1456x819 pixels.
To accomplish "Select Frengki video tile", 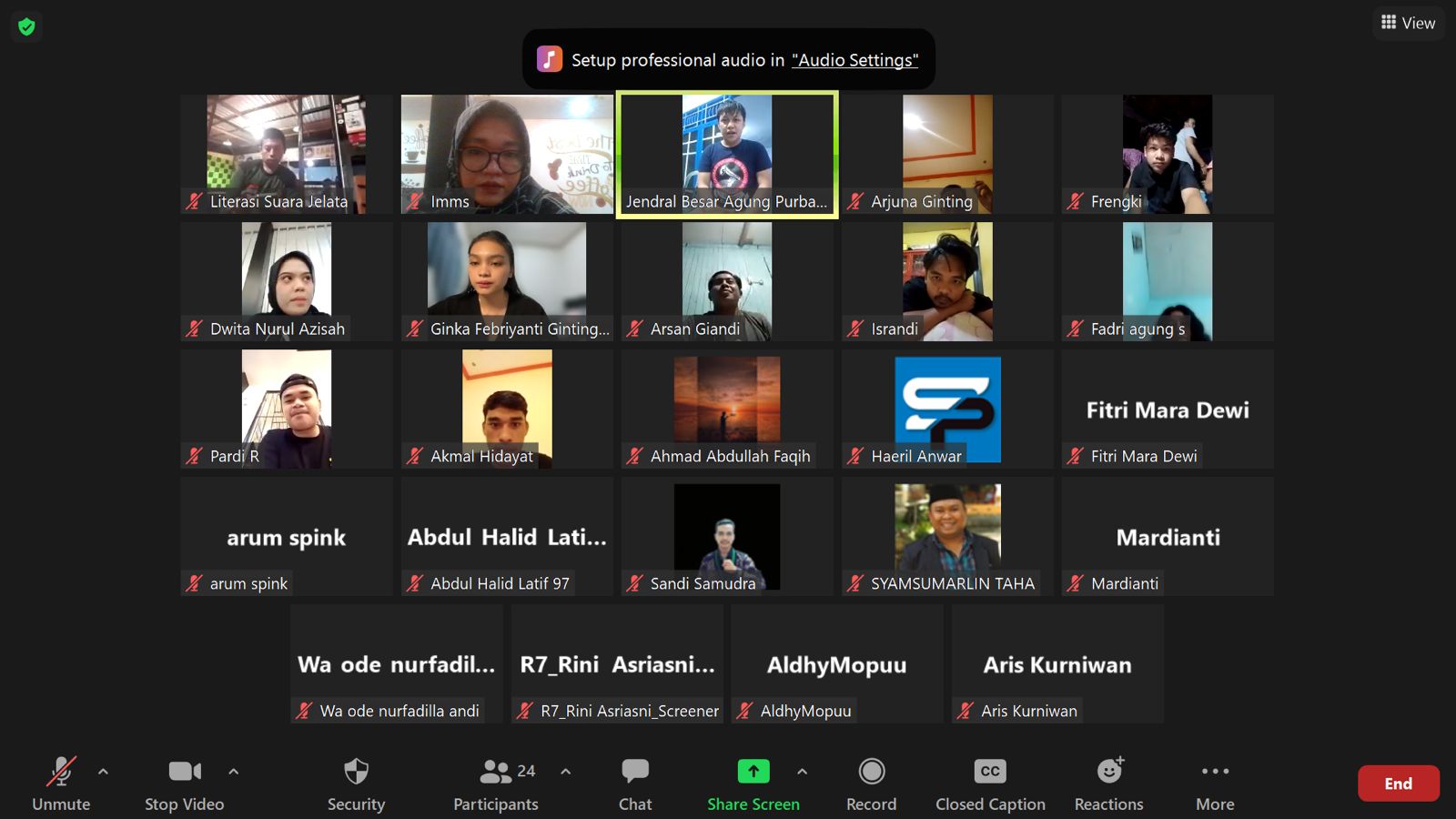I will (1168, 155).
